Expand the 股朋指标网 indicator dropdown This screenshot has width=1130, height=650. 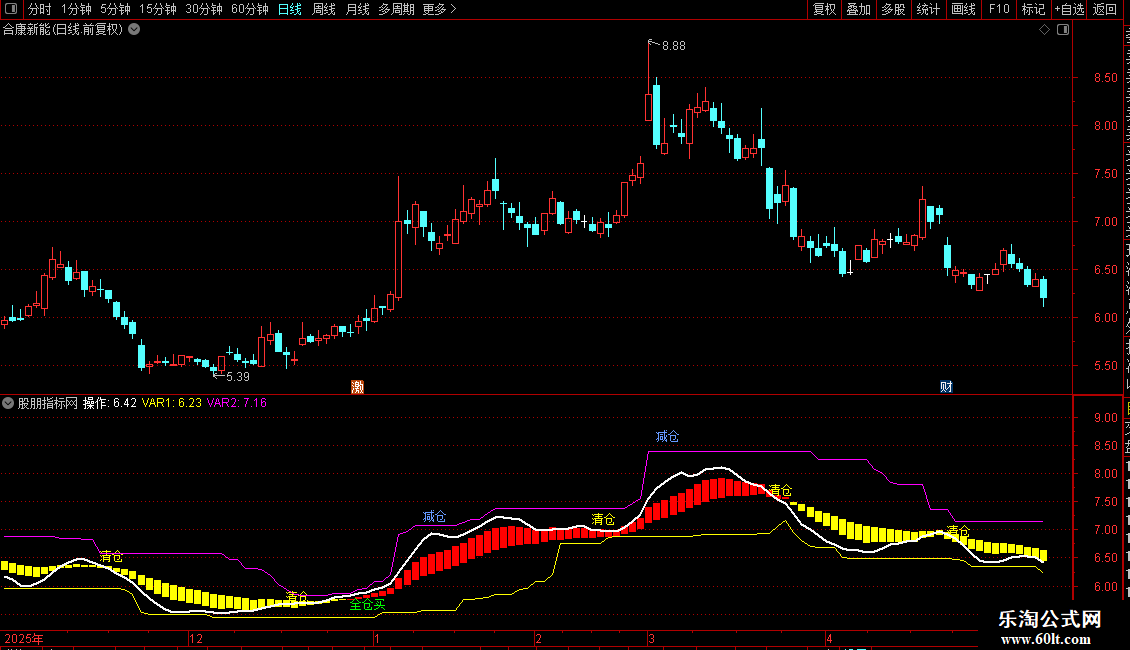pyautogui.click(x=8, y=403)
